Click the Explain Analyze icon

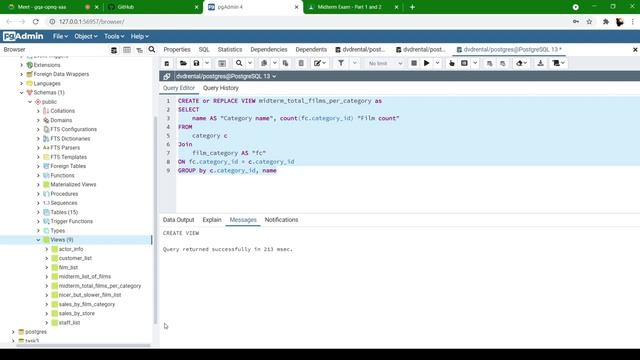pos(464,63)
